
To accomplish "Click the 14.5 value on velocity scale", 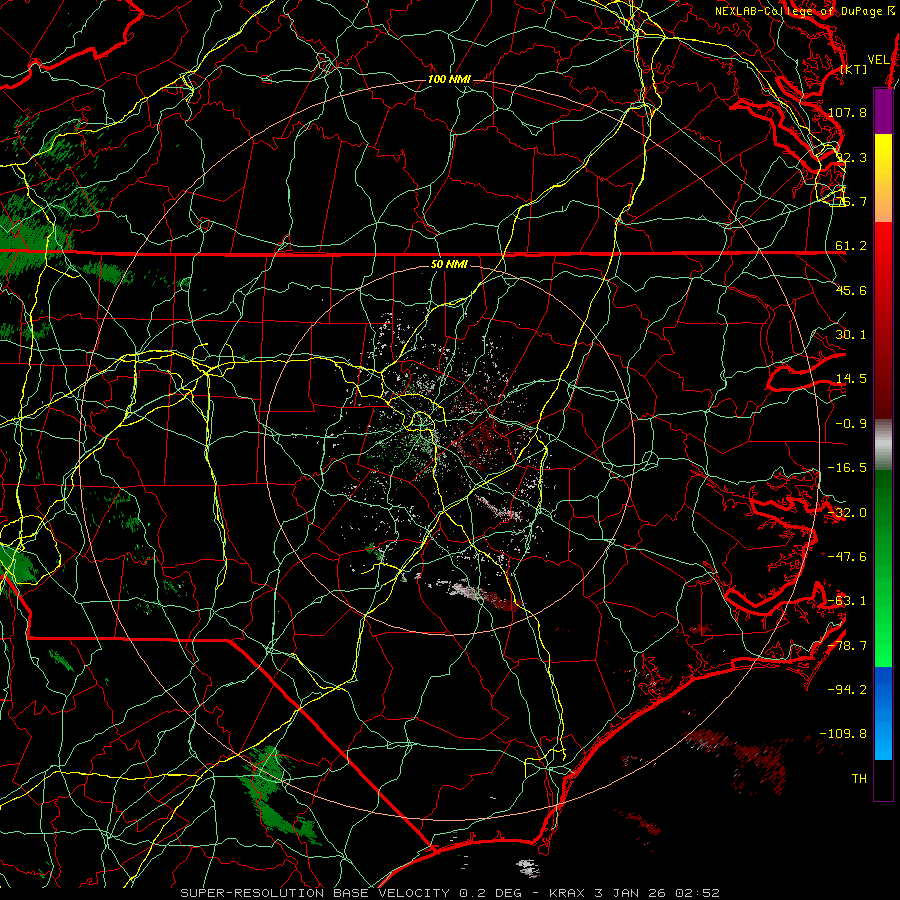I will pyautogui.click(x=851, y=379).
